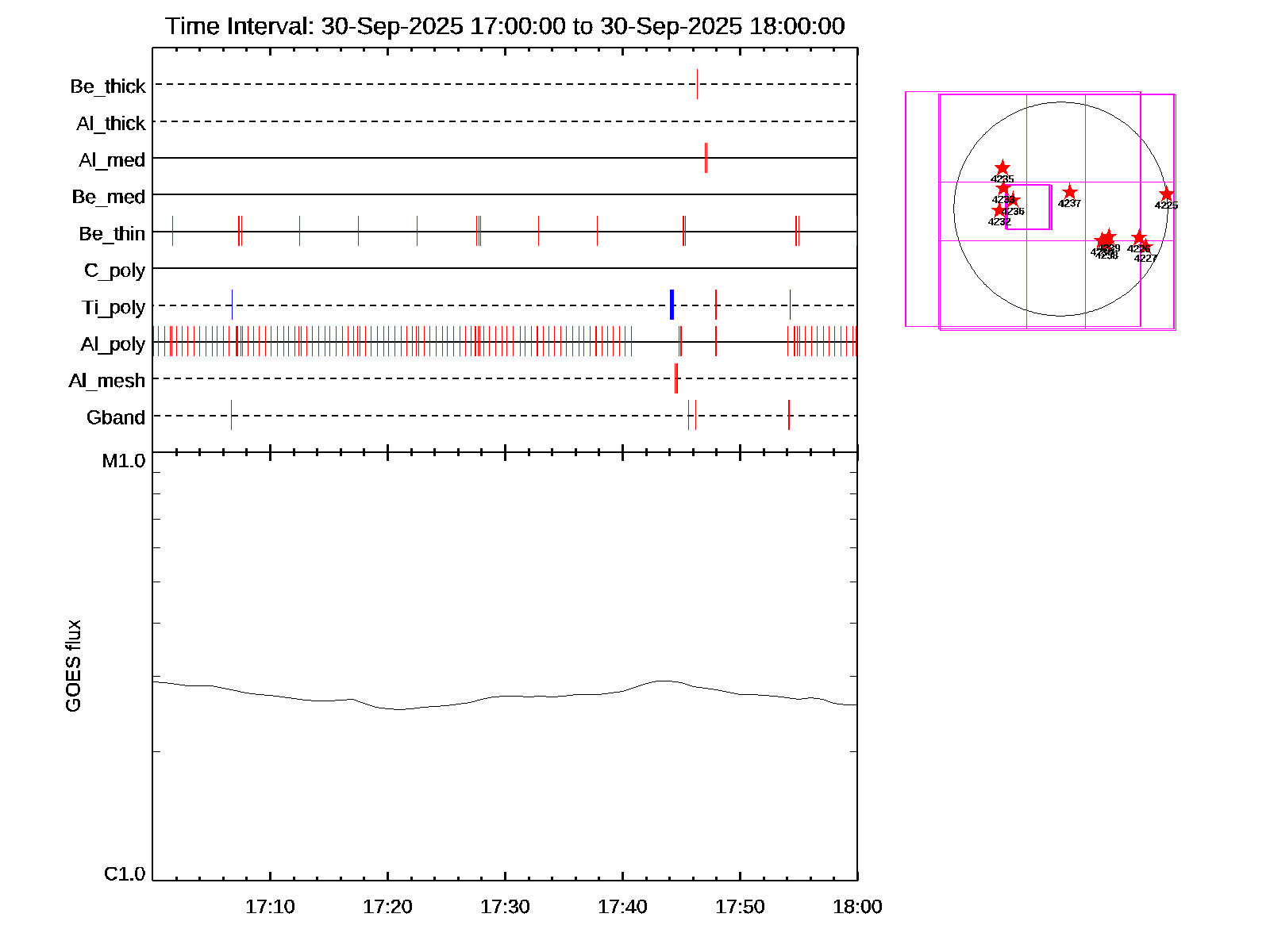Click the GOES flux axis title
This screenshot has height=952, width=1270.
(x=73, y=666)
